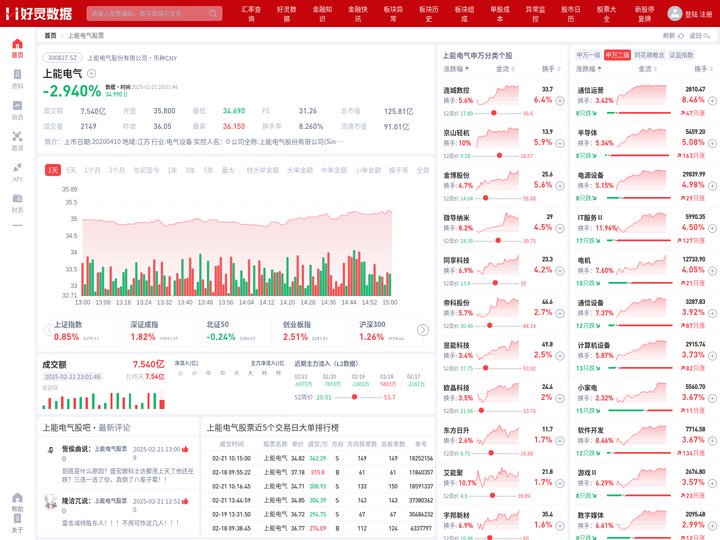Switch to 申万一级 tab

[x=588, y=55]
